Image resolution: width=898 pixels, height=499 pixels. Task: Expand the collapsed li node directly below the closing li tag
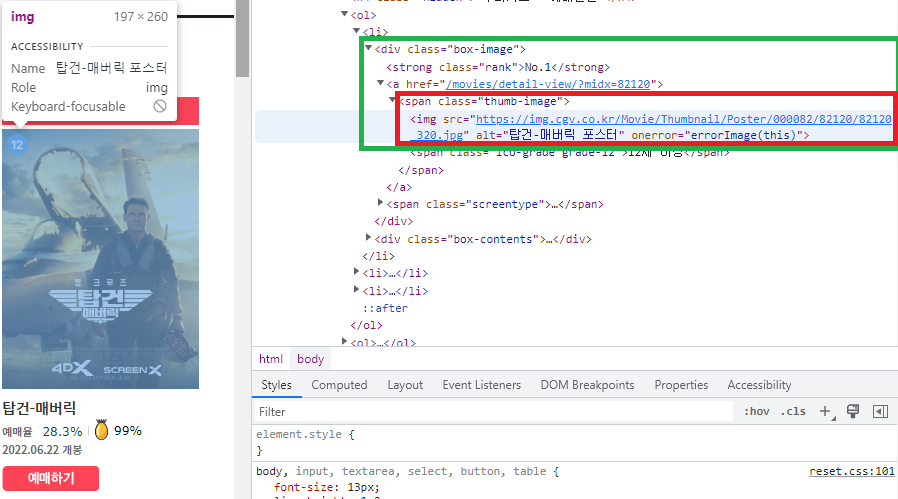click(x=356, y=272)
